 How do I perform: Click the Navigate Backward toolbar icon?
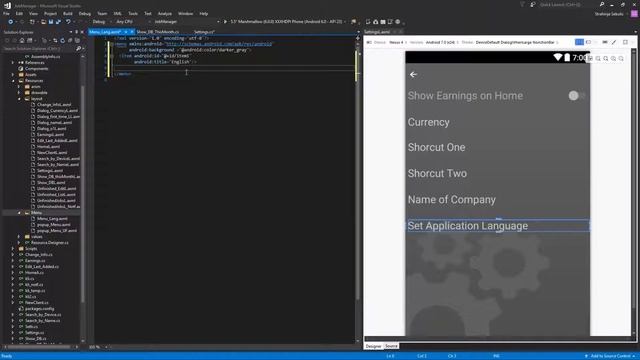pyautogui.click(x=10, y=22)
